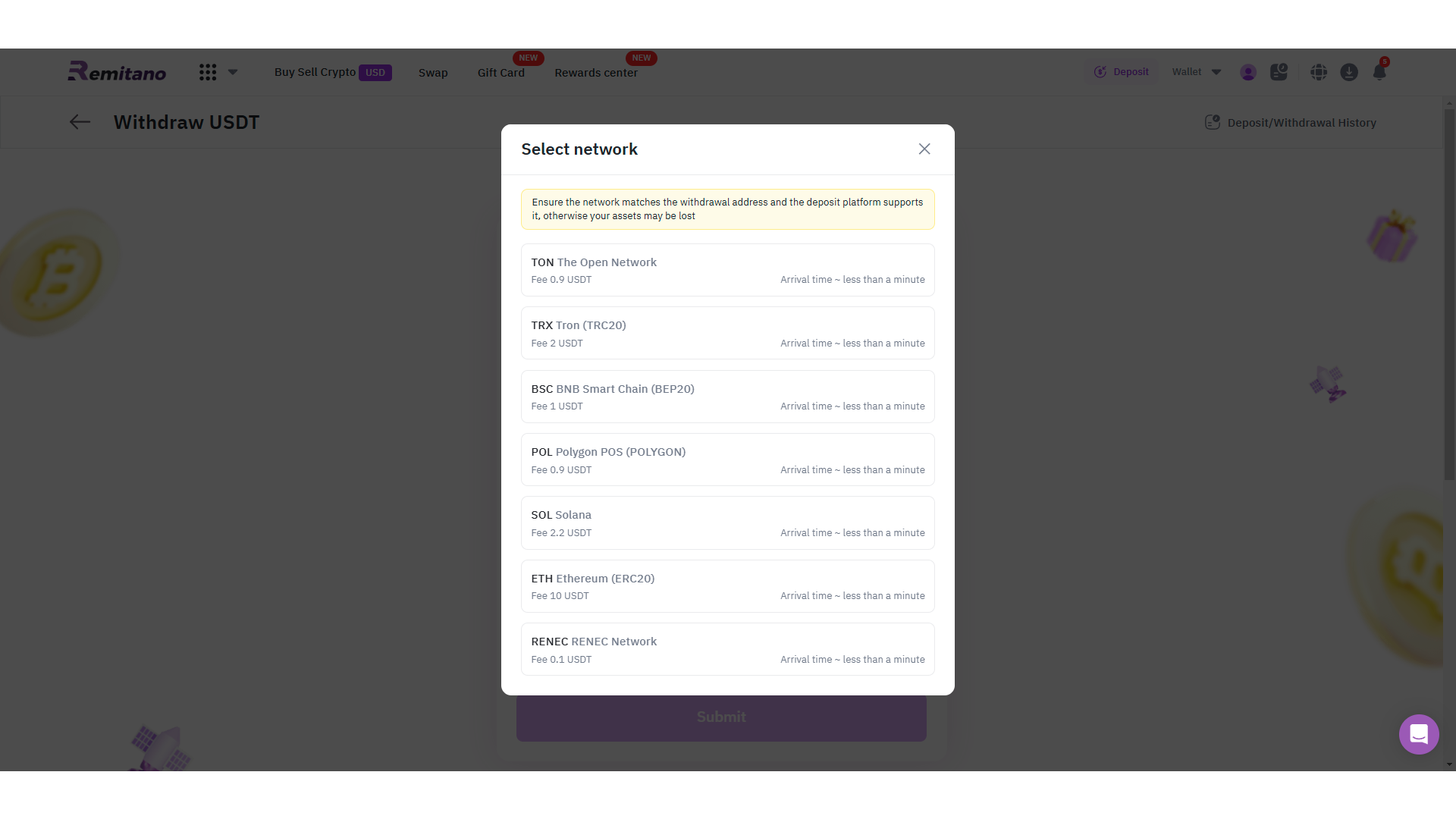
Task: Open the Gift Card menu item
Action: 501,73
